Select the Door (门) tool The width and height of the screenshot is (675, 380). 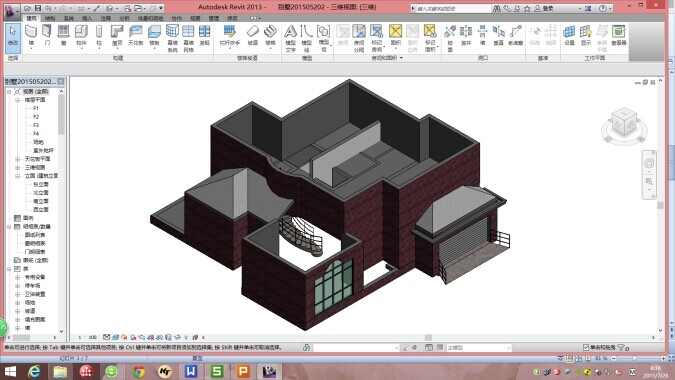click(47, 35)
